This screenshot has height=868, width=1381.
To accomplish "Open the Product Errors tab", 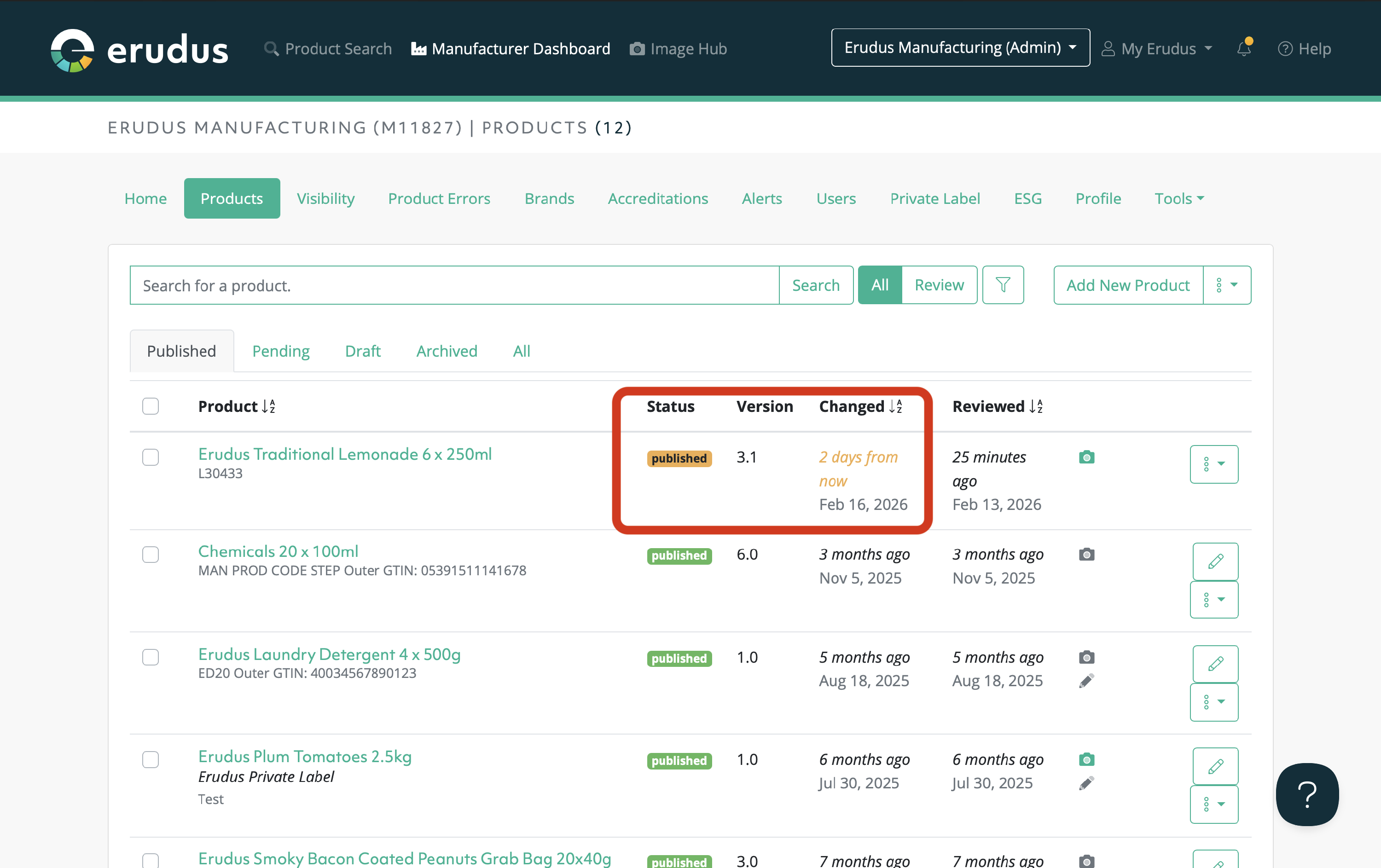I will (439, 198).
